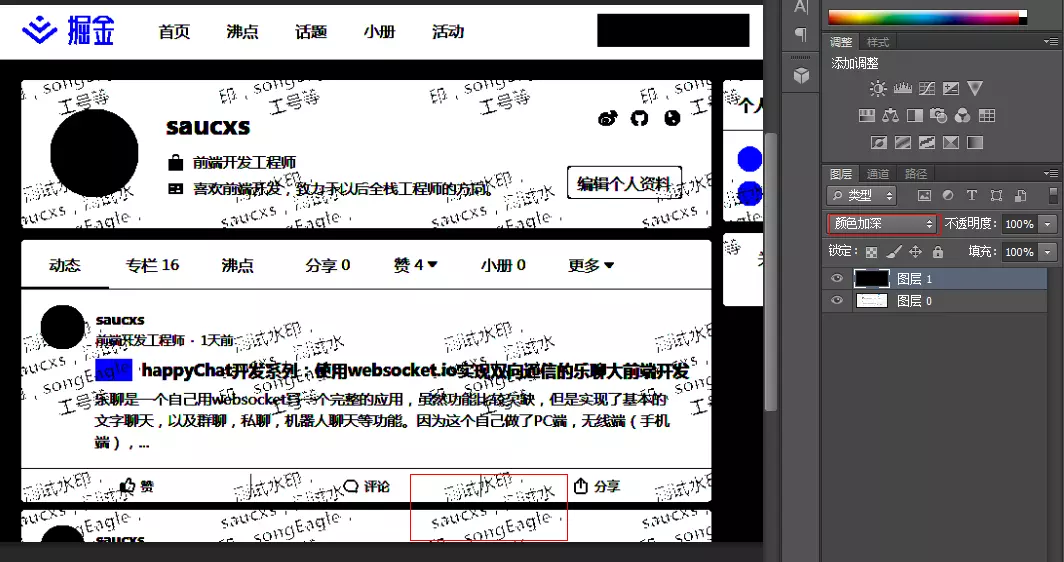
Task: Pick black swatch at ramp end
Action: 1023,22
